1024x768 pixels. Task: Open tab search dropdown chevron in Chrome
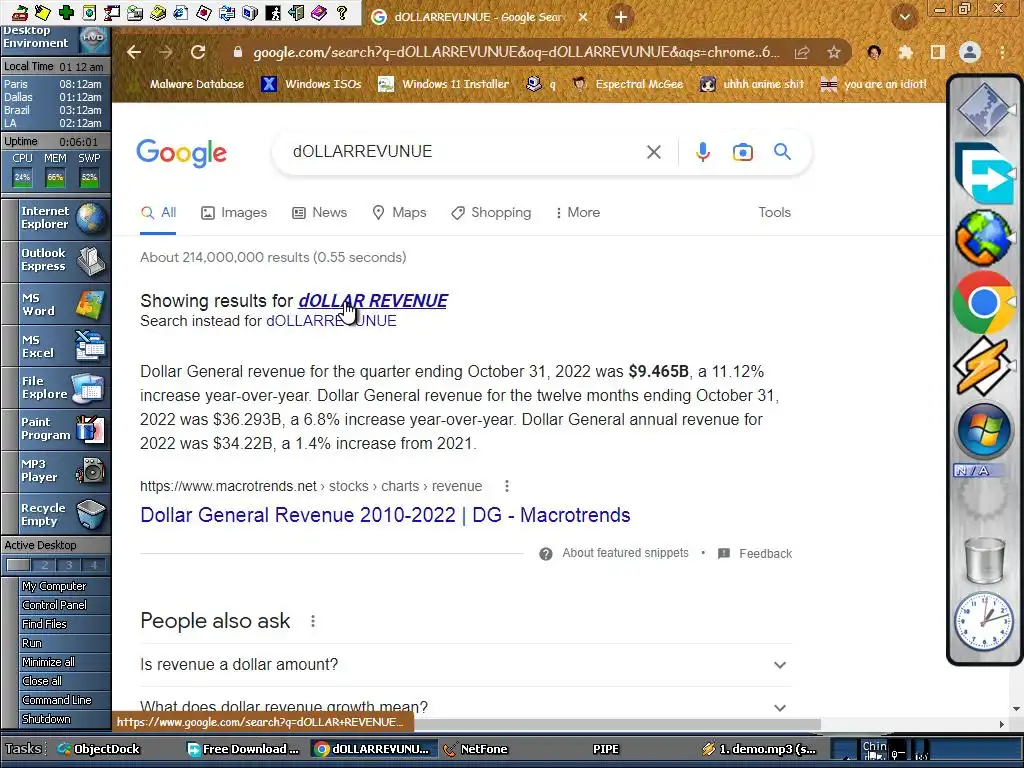905,17
